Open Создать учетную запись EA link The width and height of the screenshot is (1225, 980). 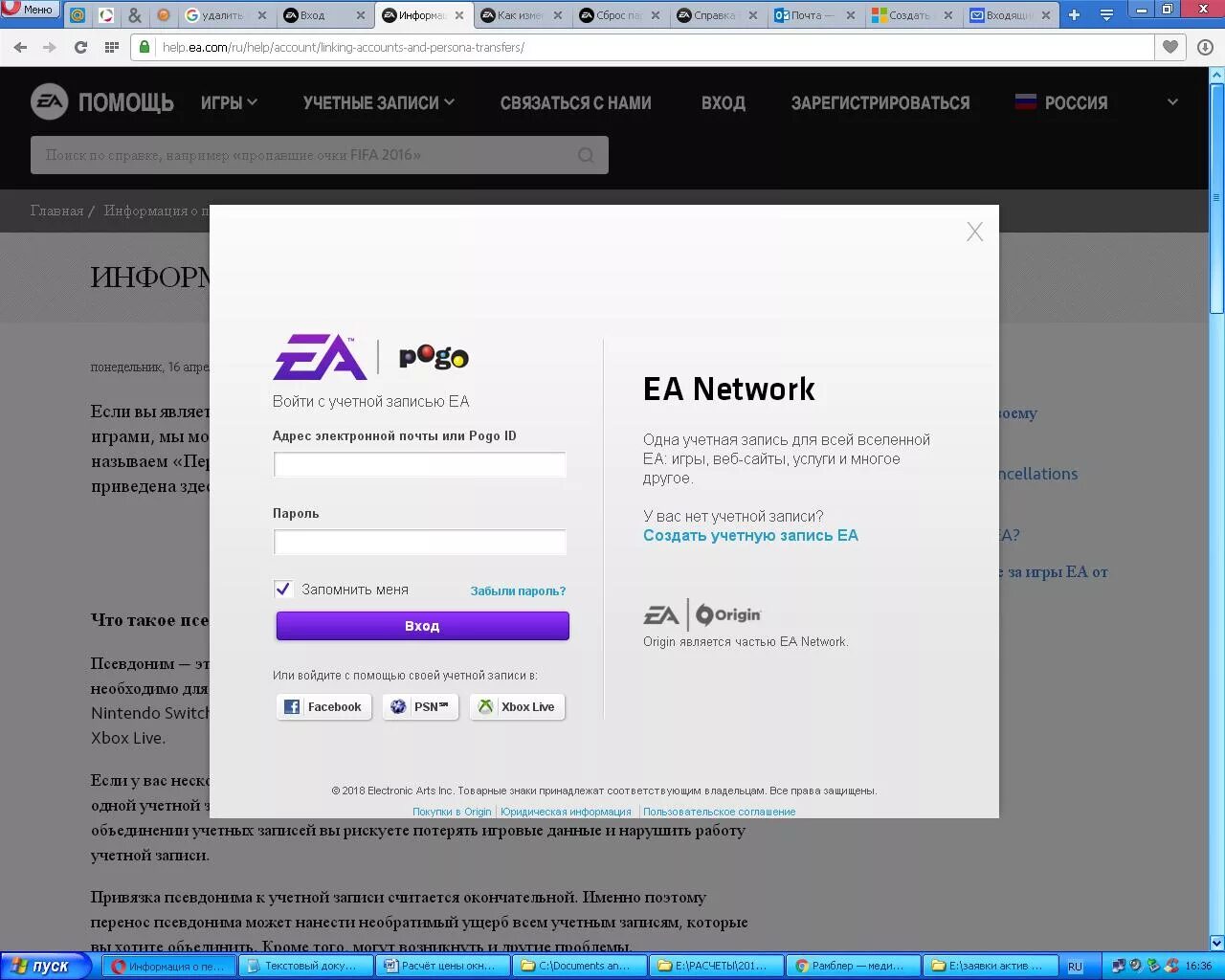tap(750, 535)
